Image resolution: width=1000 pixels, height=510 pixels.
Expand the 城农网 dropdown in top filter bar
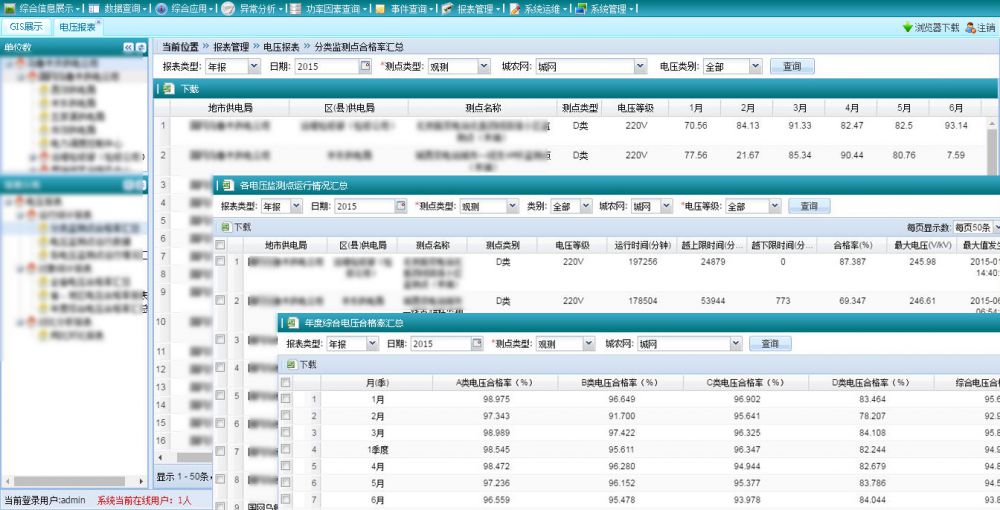[640, 67]
